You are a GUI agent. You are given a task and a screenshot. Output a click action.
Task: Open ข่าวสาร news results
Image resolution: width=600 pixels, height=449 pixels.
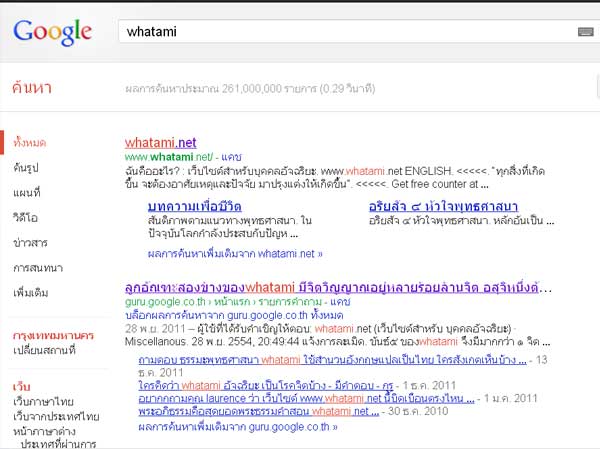30,243
